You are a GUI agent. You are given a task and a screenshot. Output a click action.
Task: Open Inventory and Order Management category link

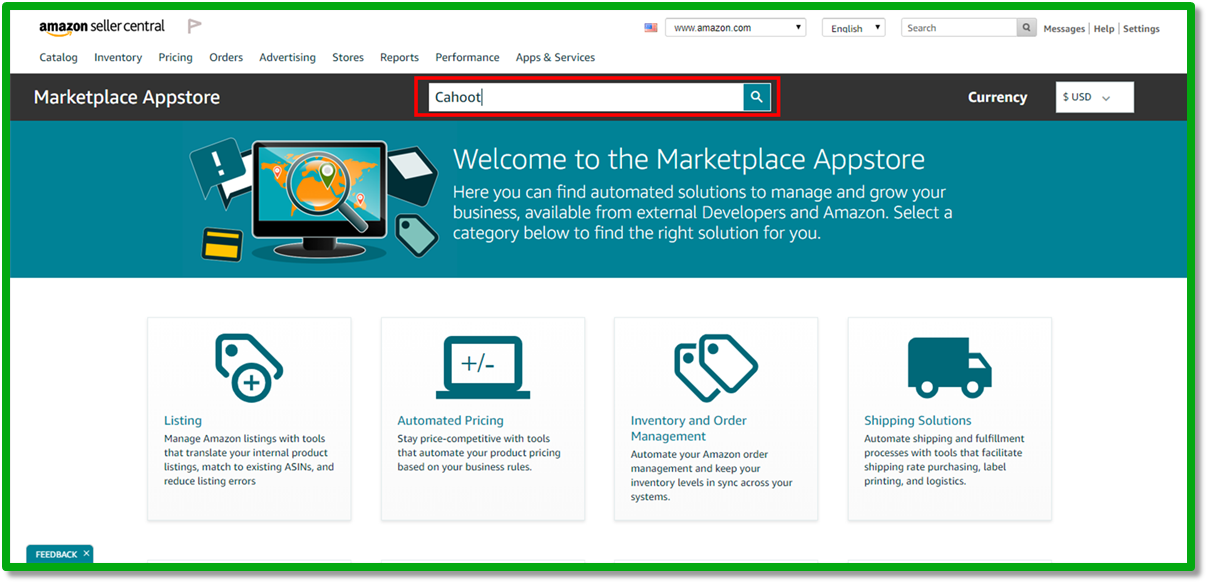coord(689,428)
